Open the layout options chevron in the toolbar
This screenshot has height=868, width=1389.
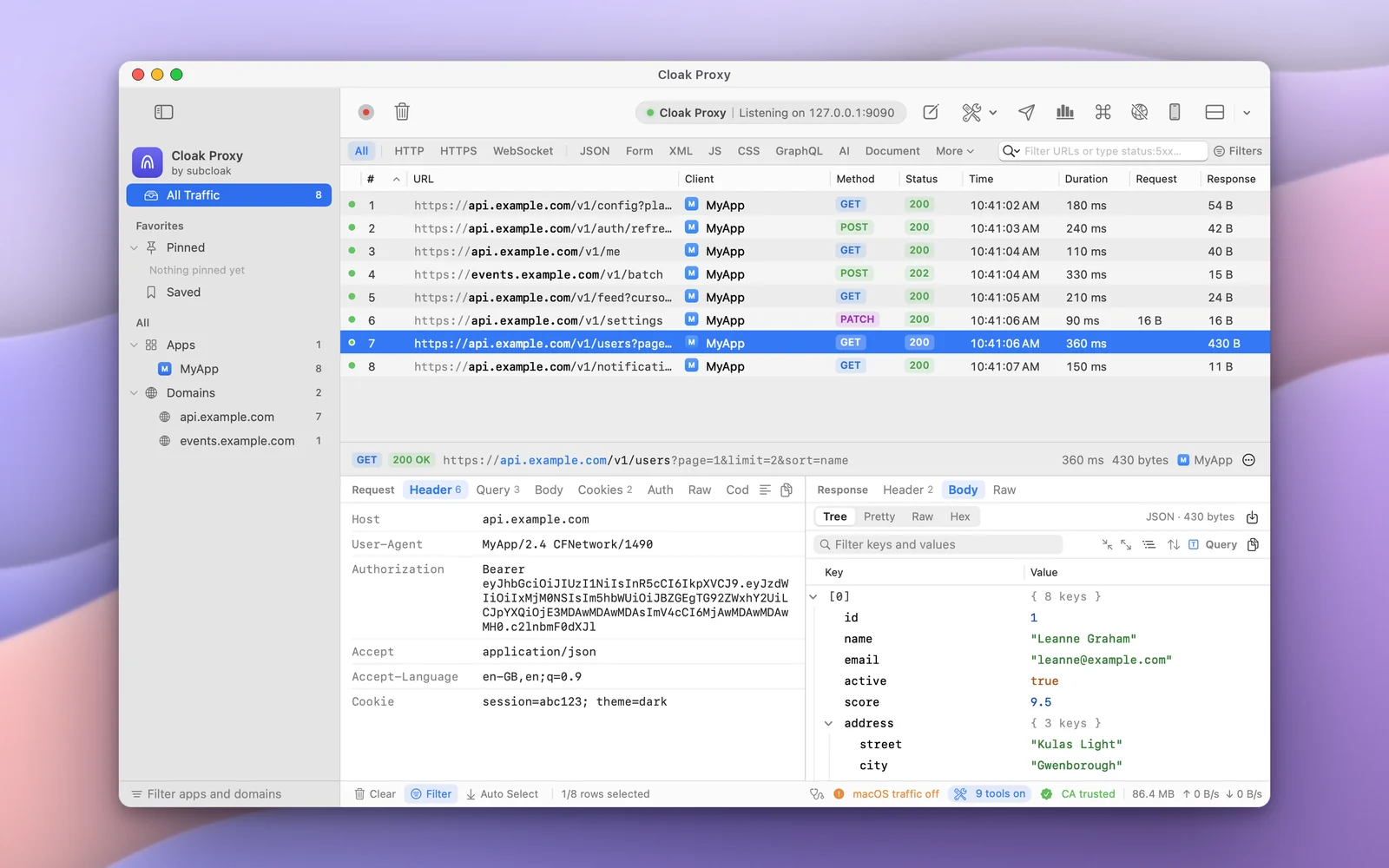tap(1247, 113)
